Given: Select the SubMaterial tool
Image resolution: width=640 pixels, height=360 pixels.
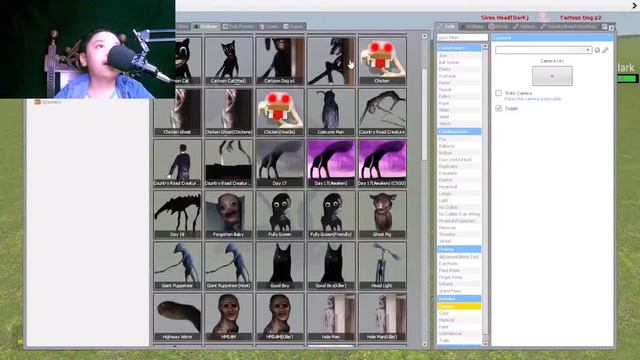Looking at the screenshot, I should 459,333.
